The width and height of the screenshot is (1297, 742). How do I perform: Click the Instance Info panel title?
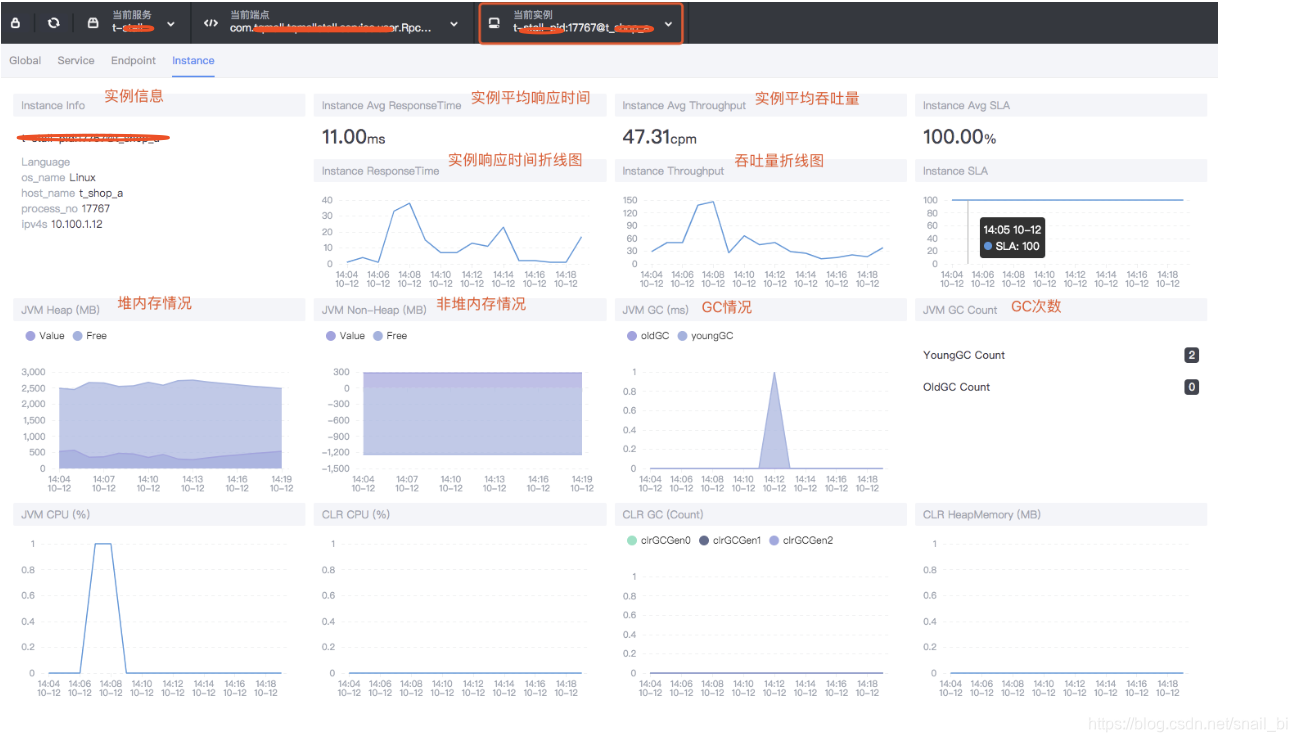tap(53, 105)
